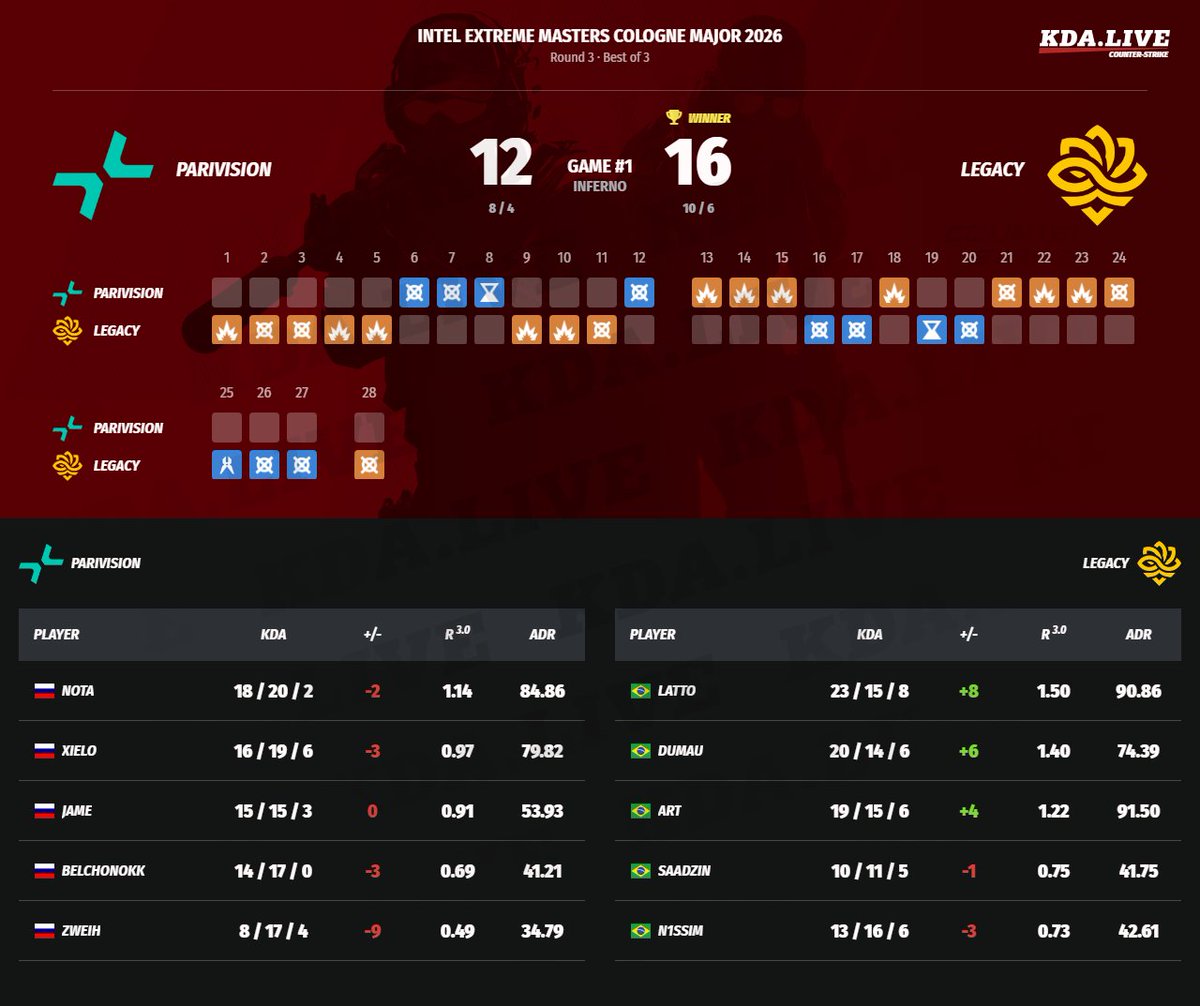Open player SAADZIN's name
The width and height of the screenshot is (1200, 1006).
[684, 871]
